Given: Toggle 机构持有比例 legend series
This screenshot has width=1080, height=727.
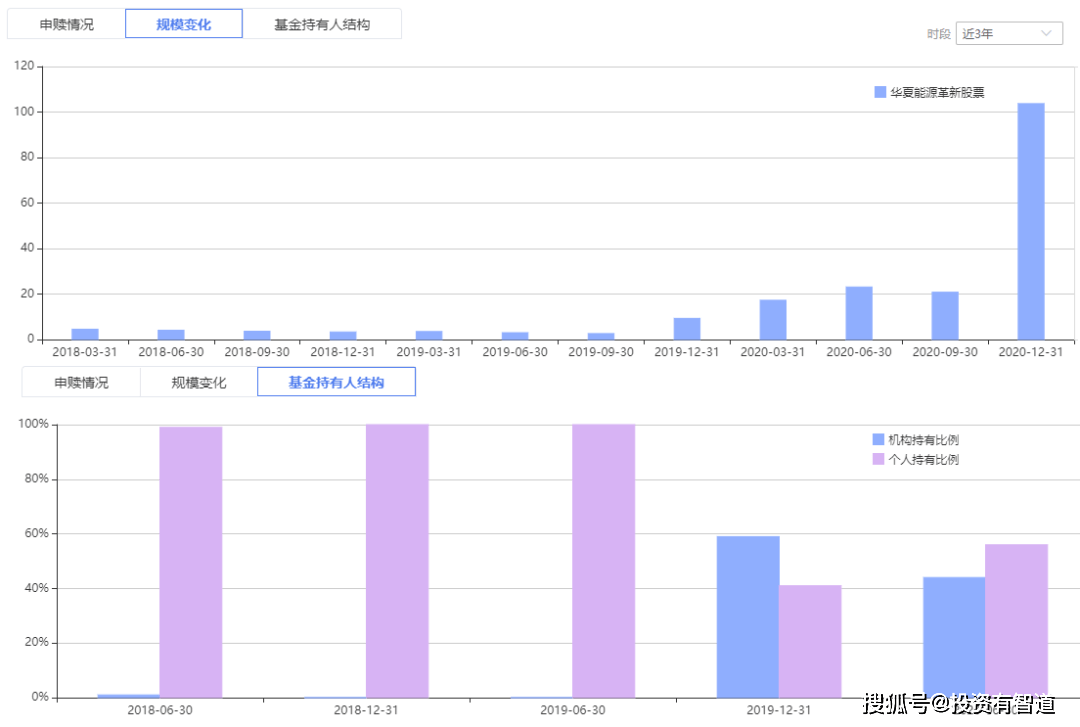Looking at the screenshot, I should coord(915,440).
